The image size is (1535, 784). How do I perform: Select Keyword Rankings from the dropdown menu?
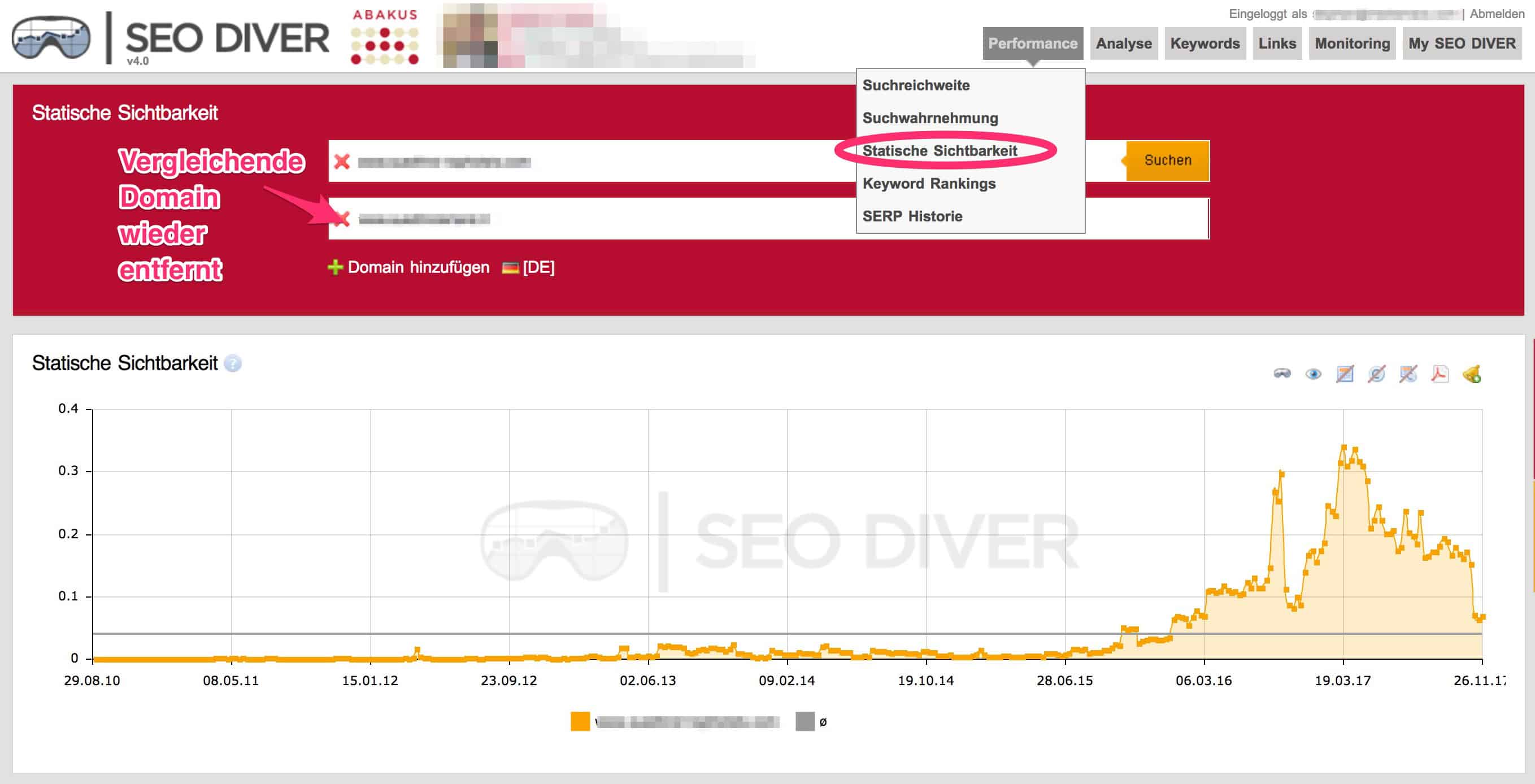pyautogui.click(x=929, y=184)
